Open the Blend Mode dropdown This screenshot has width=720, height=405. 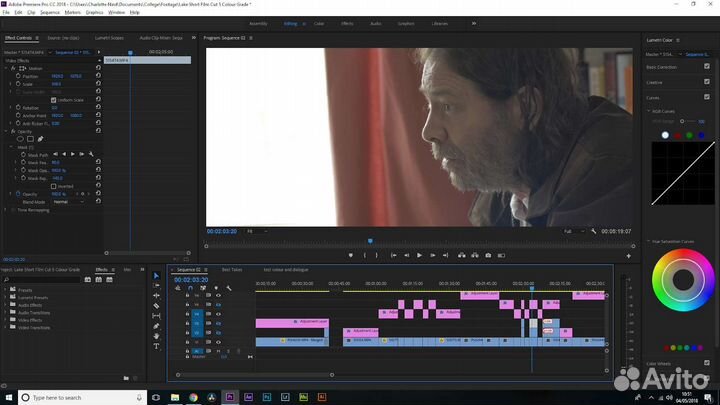[69, 202]
